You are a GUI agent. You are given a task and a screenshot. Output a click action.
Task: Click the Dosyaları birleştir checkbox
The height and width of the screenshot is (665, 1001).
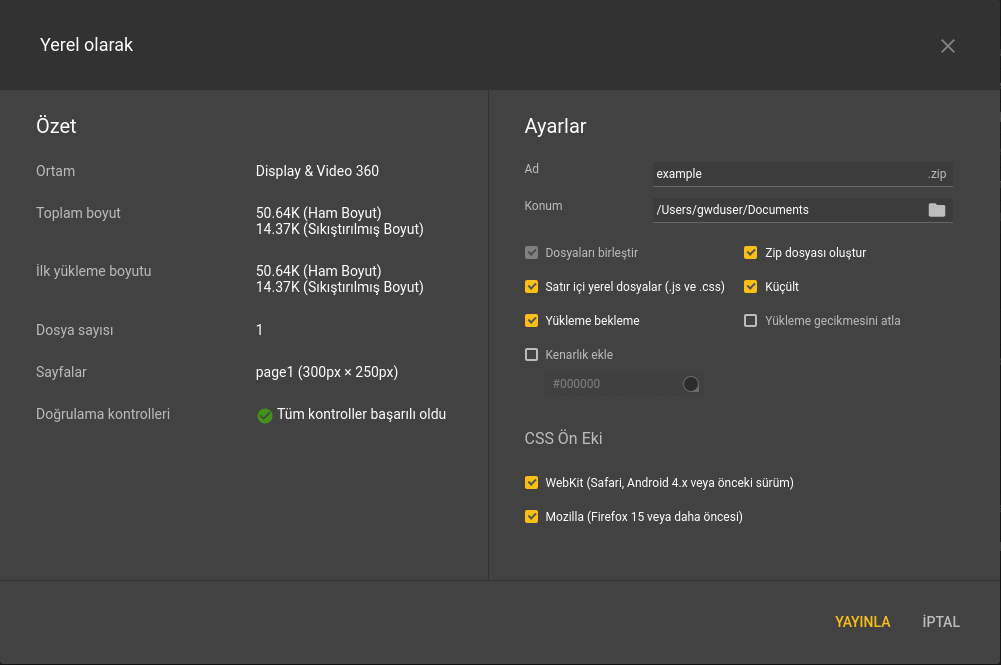(x=532, y=253)
